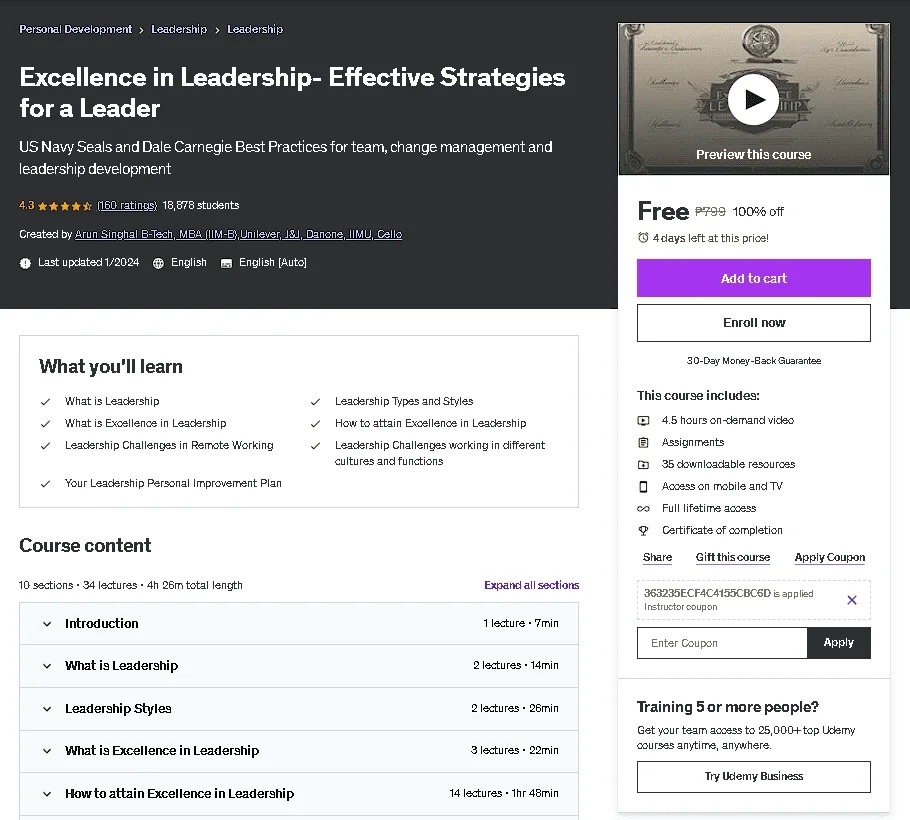Click '100% off' discount text

pos(758,212)
